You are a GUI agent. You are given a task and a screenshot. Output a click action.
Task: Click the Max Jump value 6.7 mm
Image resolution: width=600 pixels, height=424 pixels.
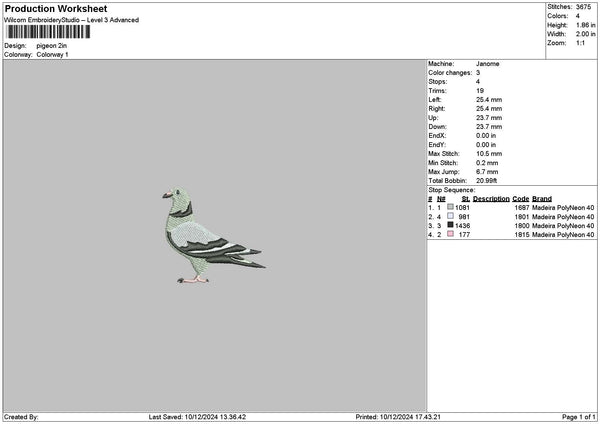click(x=487, y=172)
